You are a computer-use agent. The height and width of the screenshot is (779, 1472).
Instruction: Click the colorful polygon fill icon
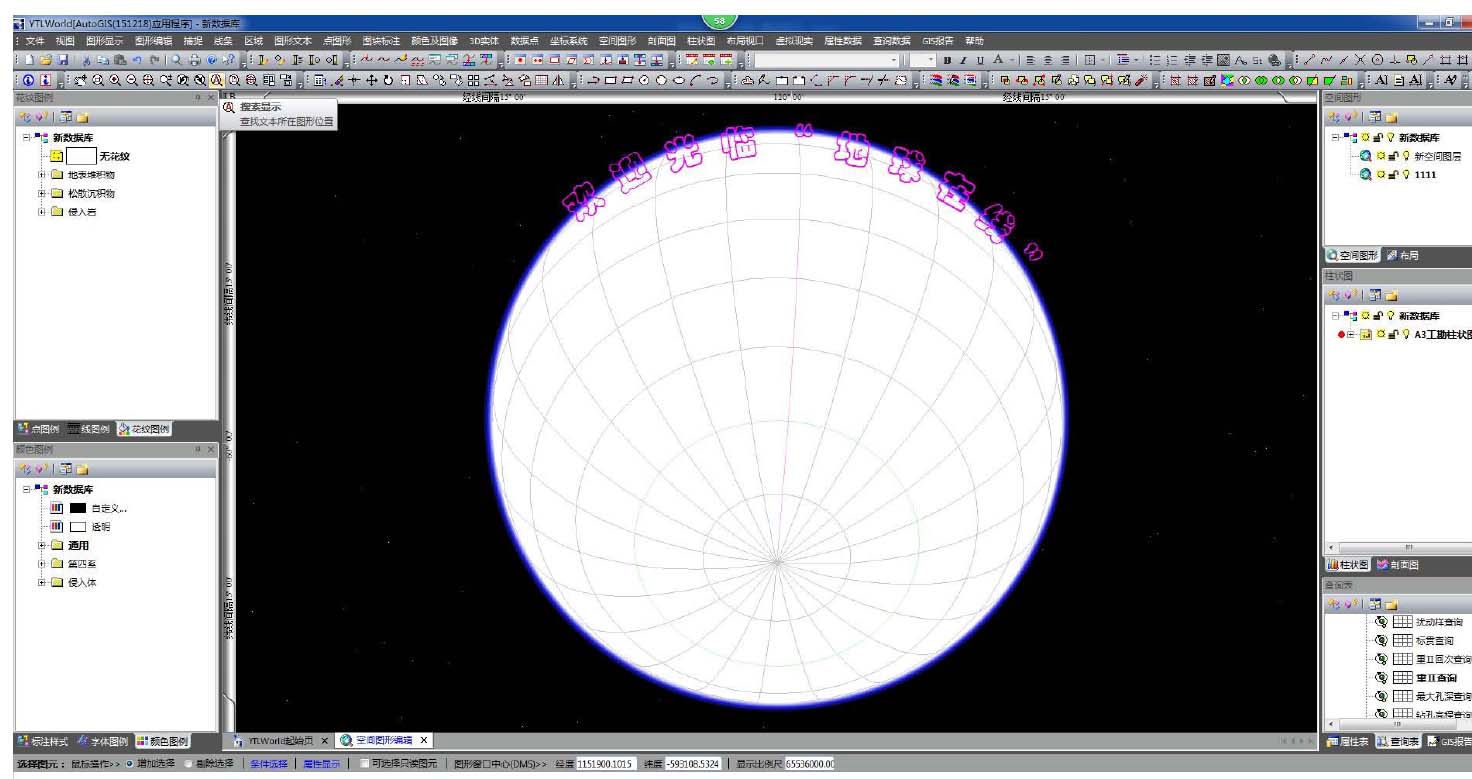[1226, 80]
